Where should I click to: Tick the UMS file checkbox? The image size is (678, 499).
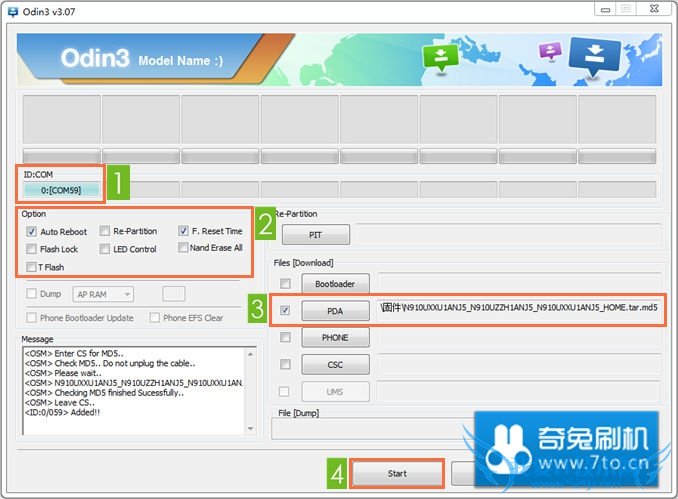click(284, 391)
